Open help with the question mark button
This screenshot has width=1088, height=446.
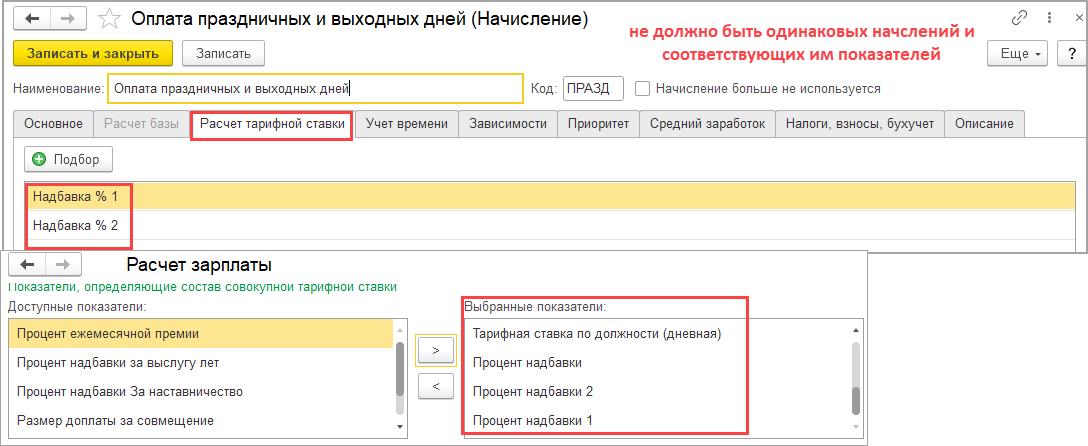point(1070,52)
